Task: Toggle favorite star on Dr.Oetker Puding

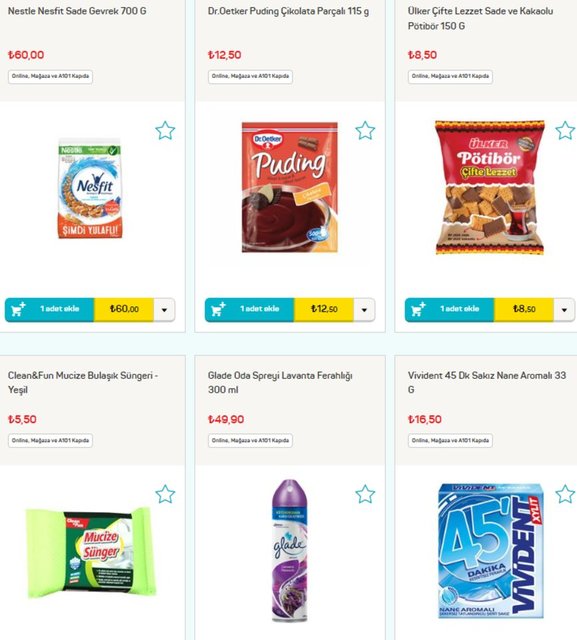Action: pyautogui.click(x=365, y=131)
